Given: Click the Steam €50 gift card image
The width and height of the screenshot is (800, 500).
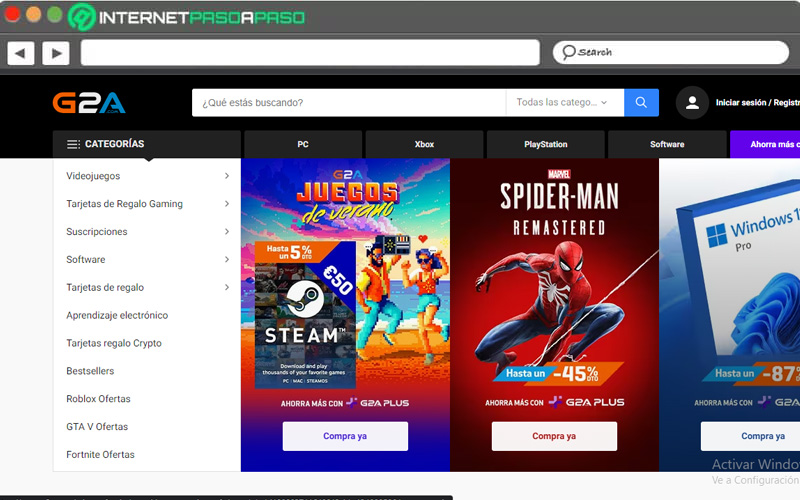Looking at the screenshot, I should click(305, 315).
